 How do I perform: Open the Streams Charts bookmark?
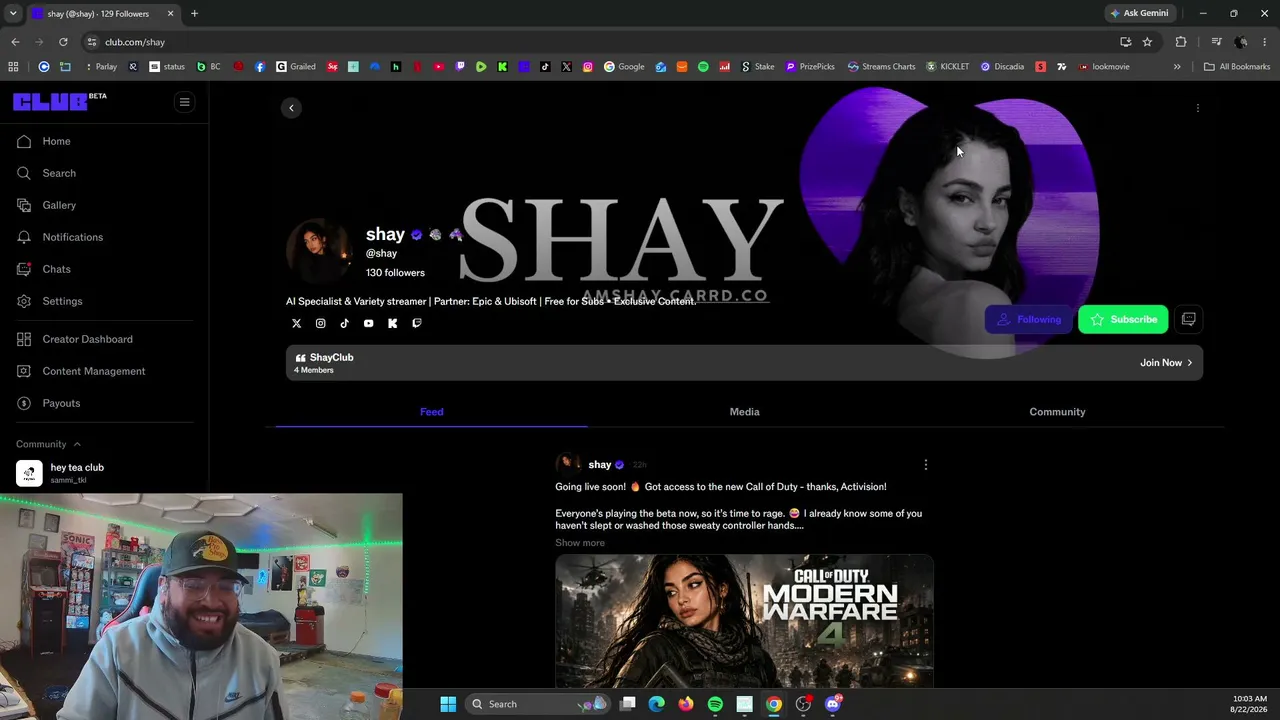[x=881, y=67]
